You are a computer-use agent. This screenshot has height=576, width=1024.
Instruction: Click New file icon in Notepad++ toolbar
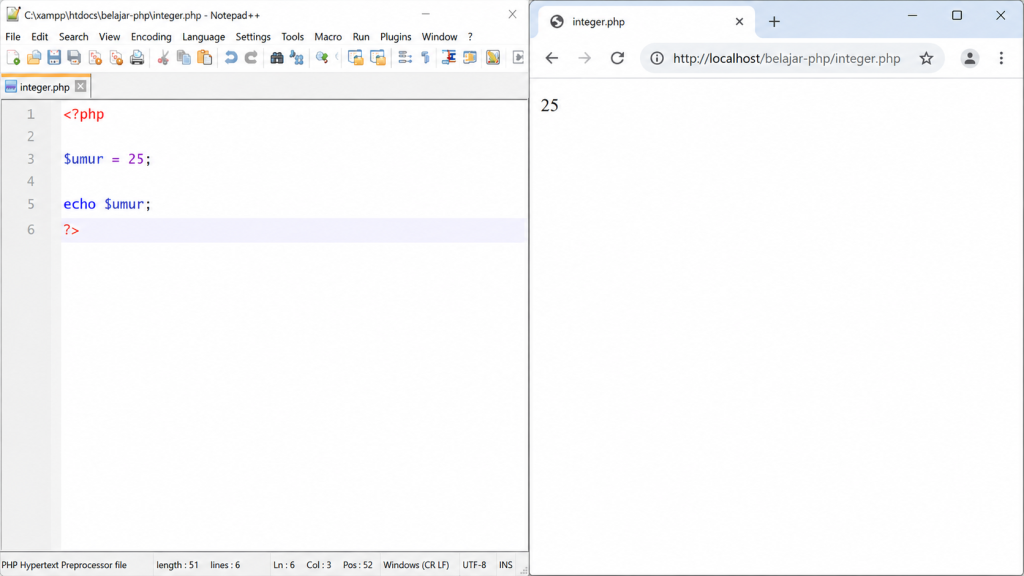[x=13, y=58]
